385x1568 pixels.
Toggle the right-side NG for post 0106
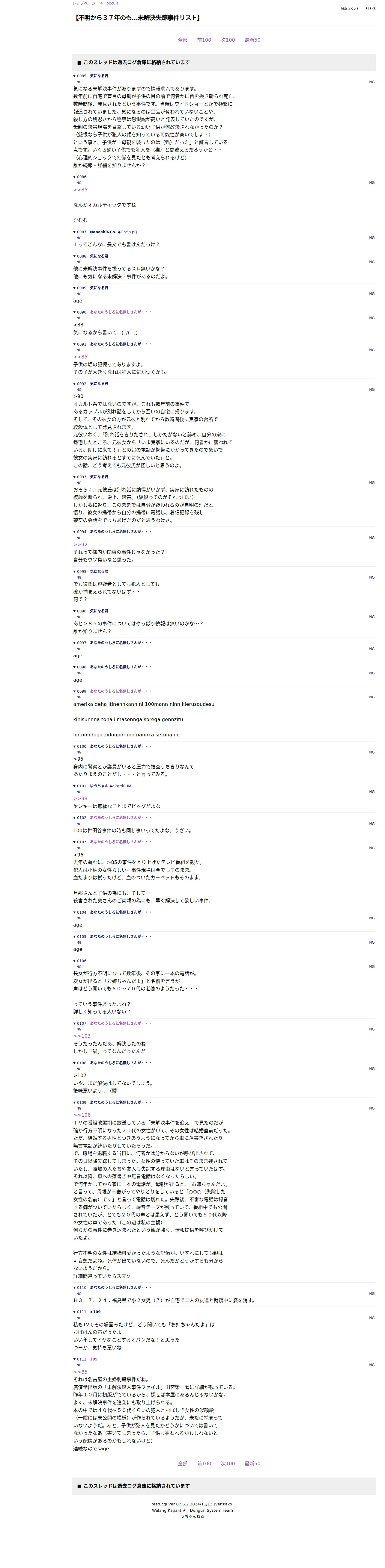372,967
